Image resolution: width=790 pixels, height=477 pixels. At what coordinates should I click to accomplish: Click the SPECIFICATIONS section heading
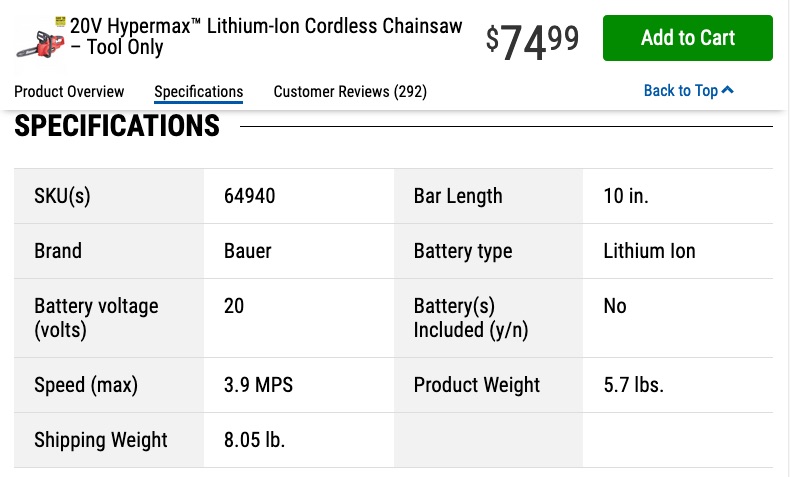click(x=117, y=126)
